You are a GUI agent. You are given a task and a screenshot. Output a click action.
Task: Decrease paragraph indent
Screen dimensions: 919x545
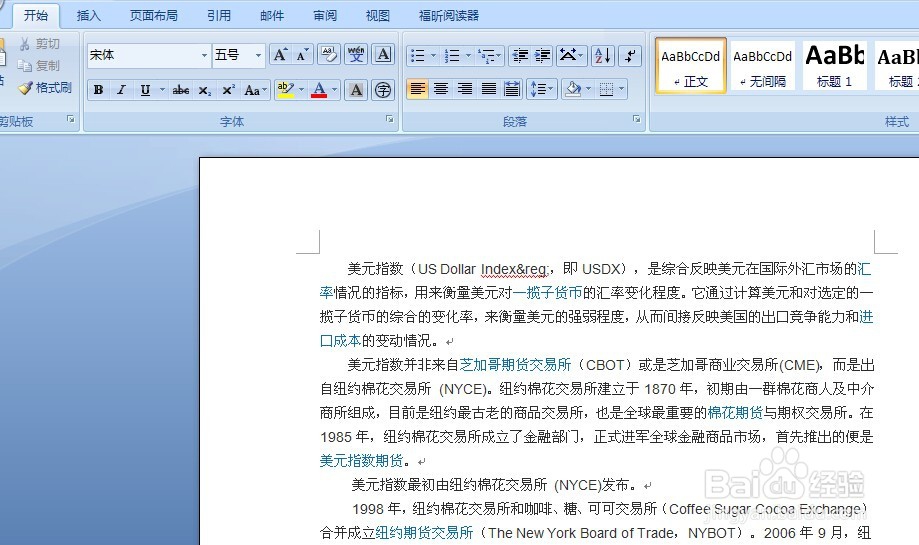pos(519,56)
